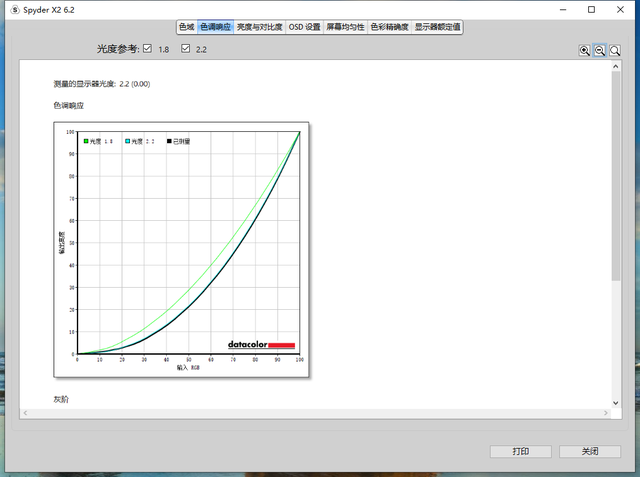Click the green gamma 1.8 legend swatch
Screen dimensions: 640x477
tap(86, 141)
